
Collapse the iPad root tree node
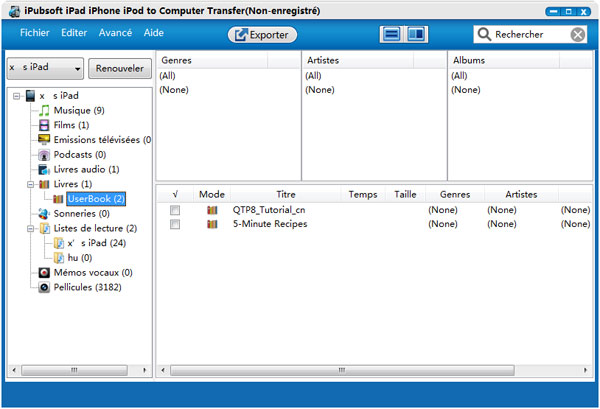click(16, 96)
